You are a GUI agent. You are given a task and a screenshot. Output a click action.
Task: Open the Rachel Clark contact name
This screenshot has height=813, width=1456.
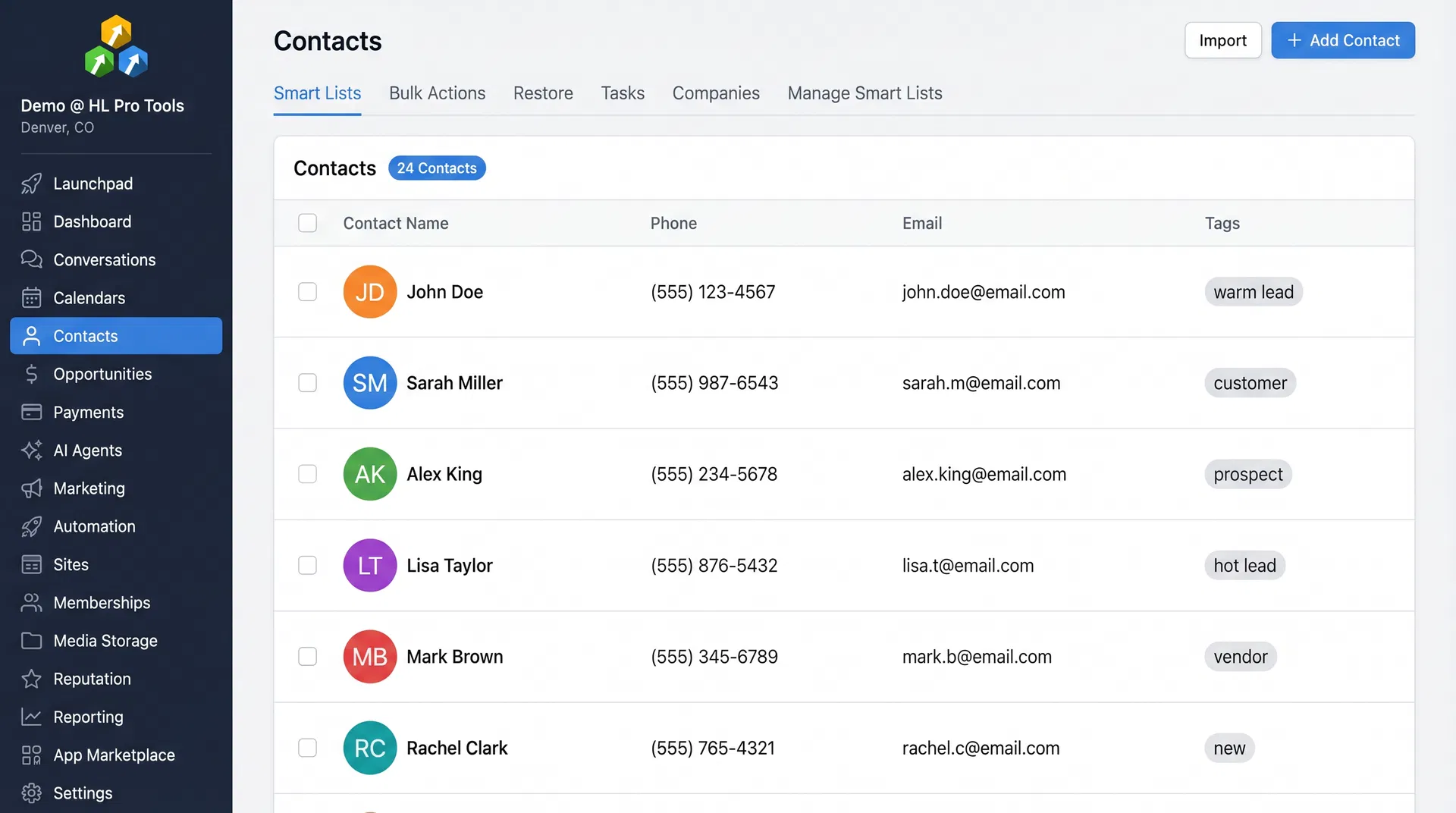pos(457,748)
